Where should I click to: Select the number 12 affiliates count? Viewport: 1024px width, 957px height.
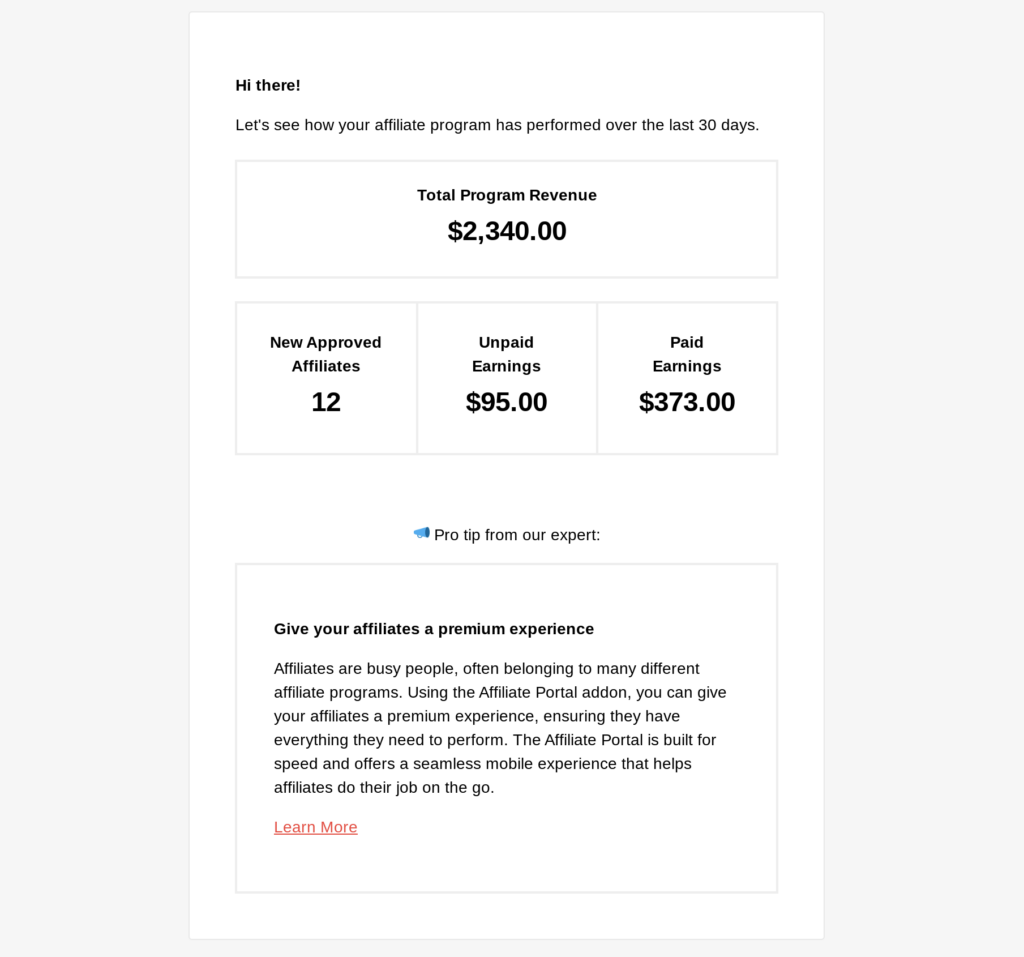[326, 402]
